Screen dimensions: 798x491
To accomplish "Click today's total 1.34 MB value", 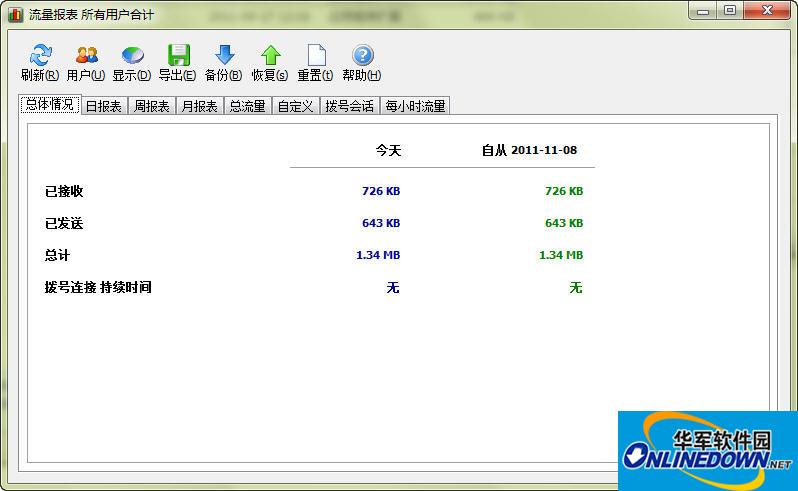I will [377, 255].
